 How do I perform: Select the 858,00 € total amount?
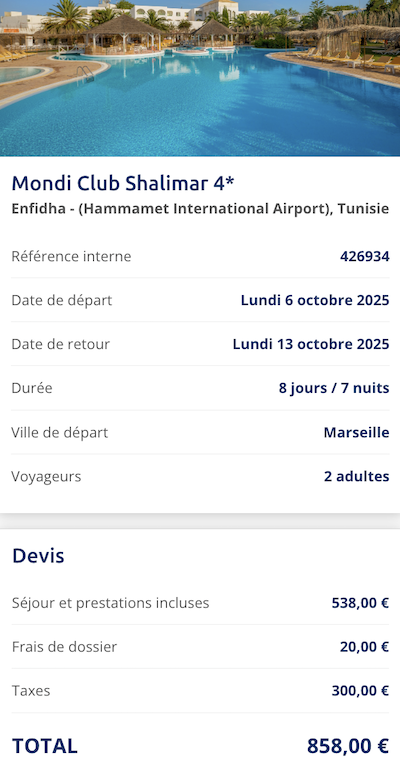pos(348,746)
